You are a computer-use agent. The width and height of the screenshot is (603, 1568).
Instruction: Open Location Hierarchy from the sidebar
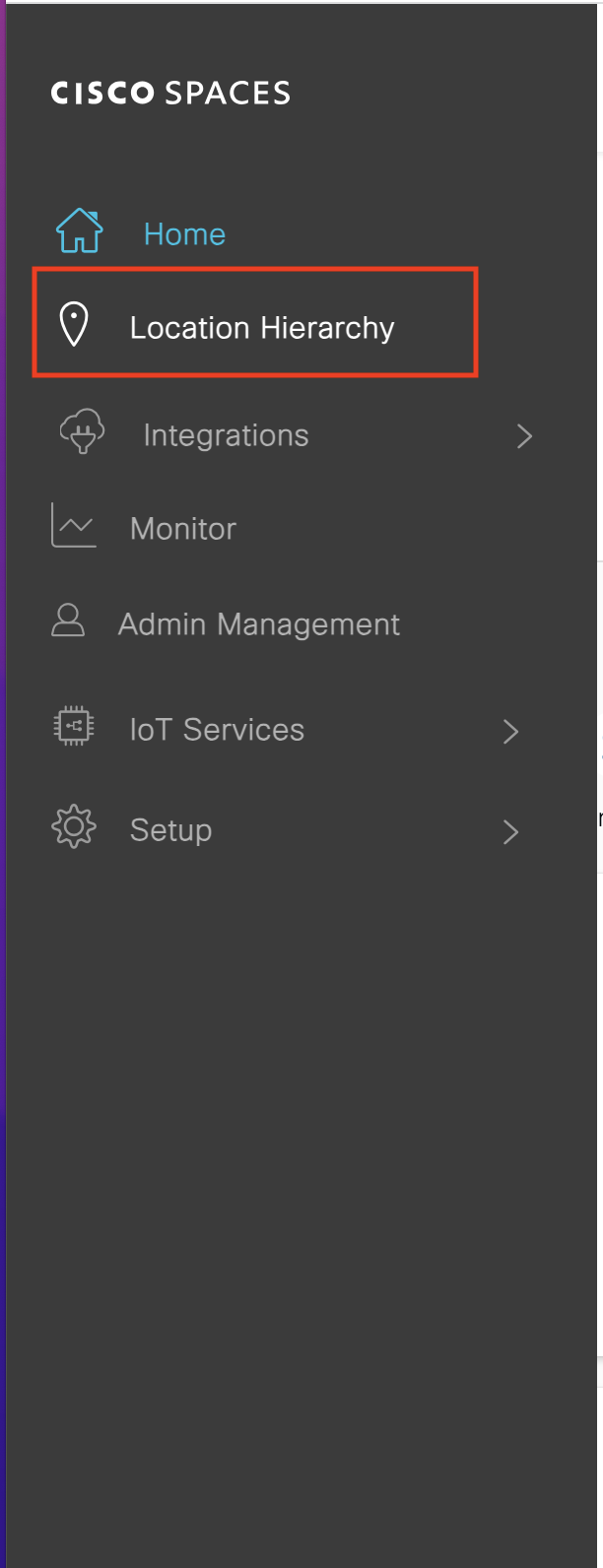[262, 328]
